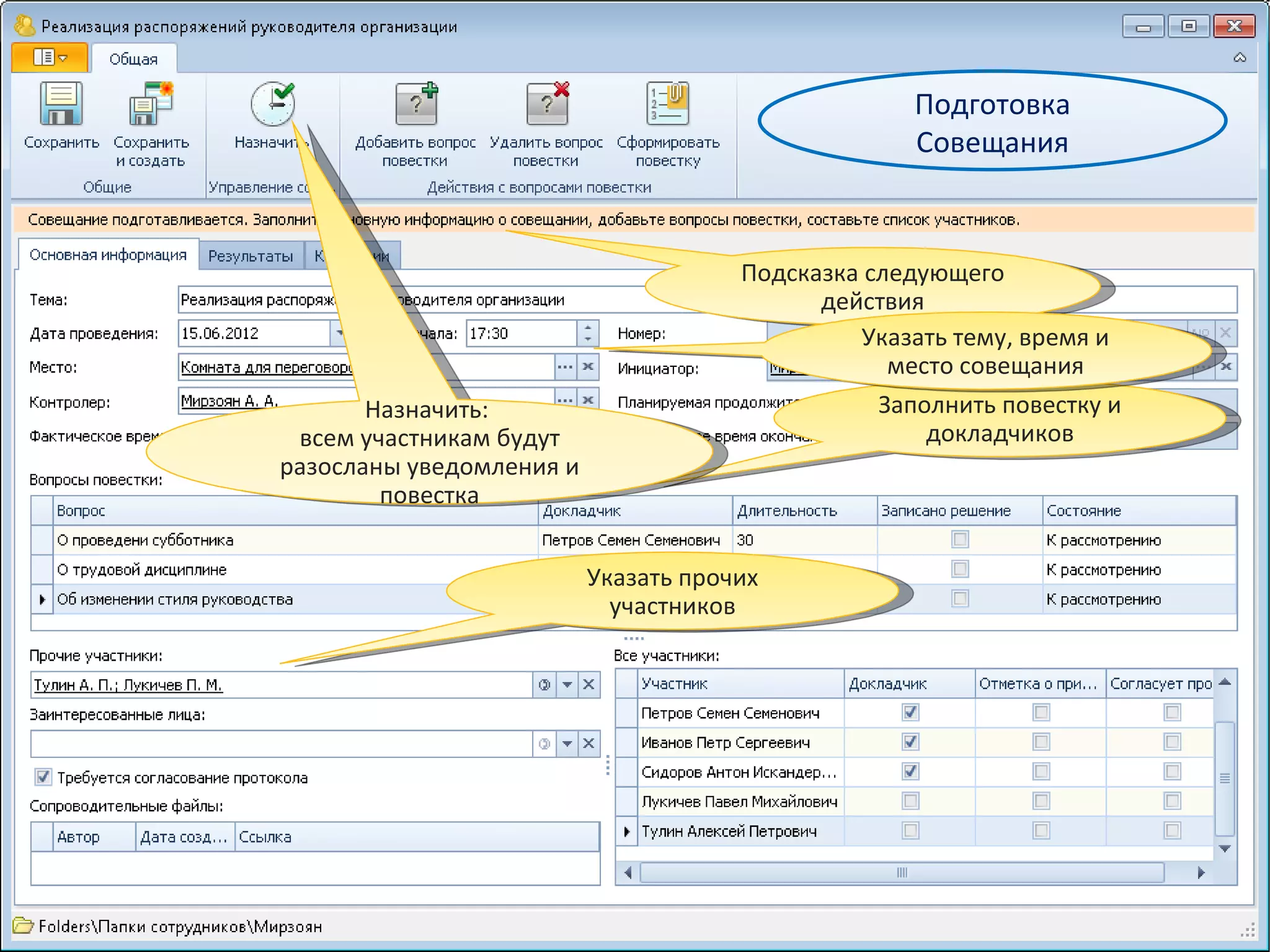
Task: Click the Сохранить save icon
Action: tap(61, 104)
